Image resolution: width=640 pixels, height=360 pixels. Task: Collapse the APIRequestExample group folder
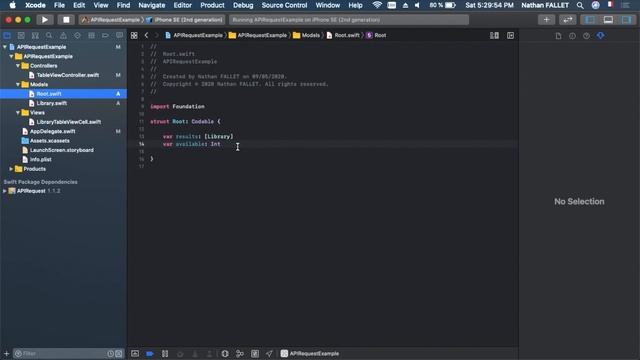(11, 56)
